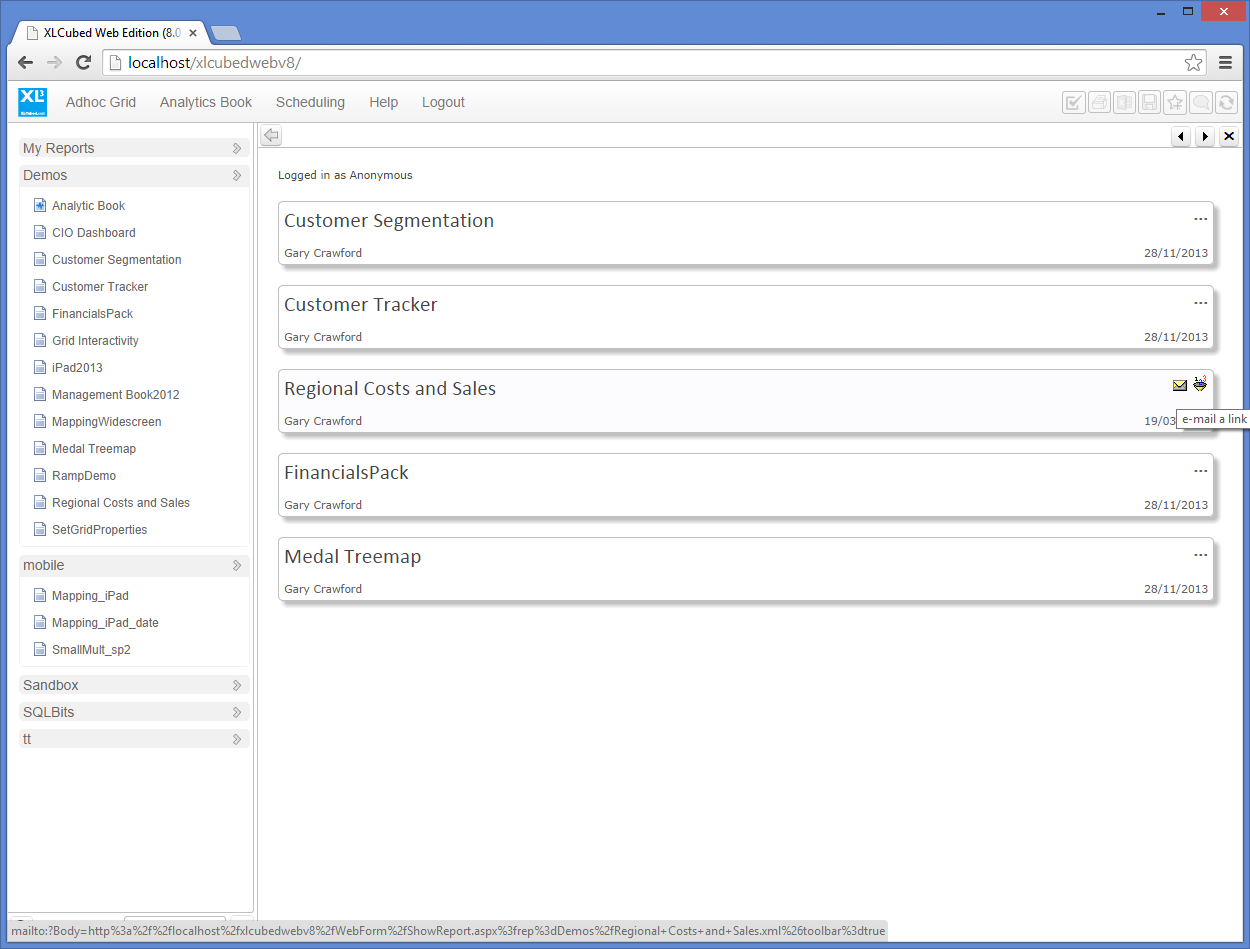Click the e-mail a link envelope icon
The height and width of the screenshot is (949, 1250).
[1180, 385]
